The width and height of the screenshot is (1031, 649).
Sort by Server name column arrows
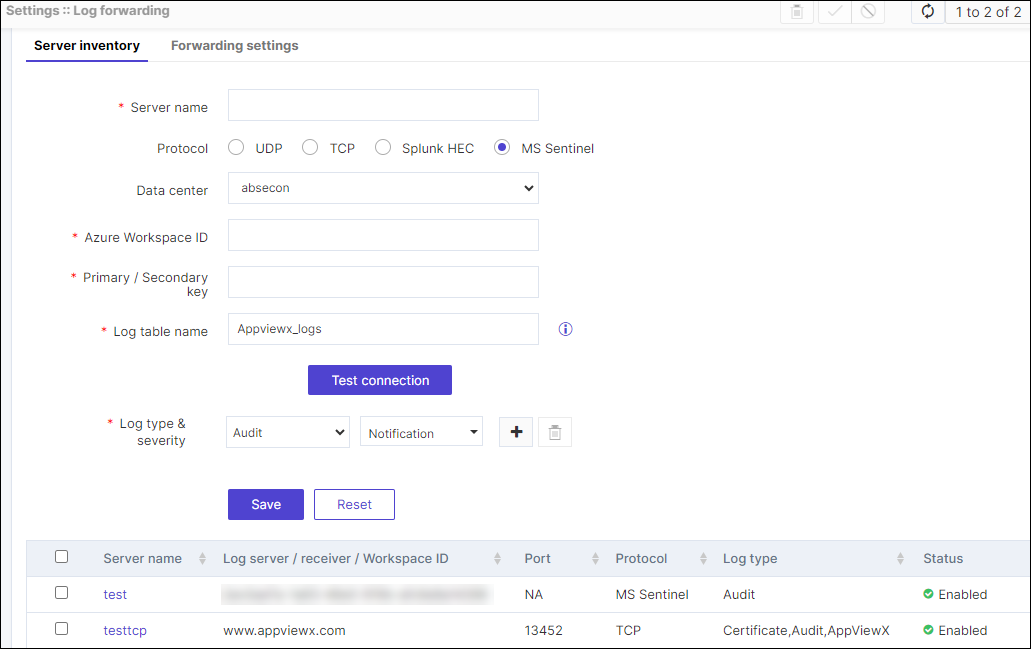(x=203, y=559)
